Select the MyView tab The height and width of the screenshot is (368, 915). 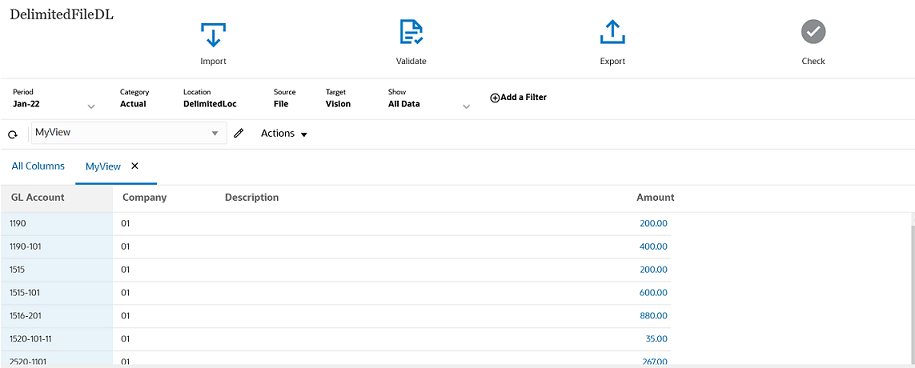click(103, 166)
